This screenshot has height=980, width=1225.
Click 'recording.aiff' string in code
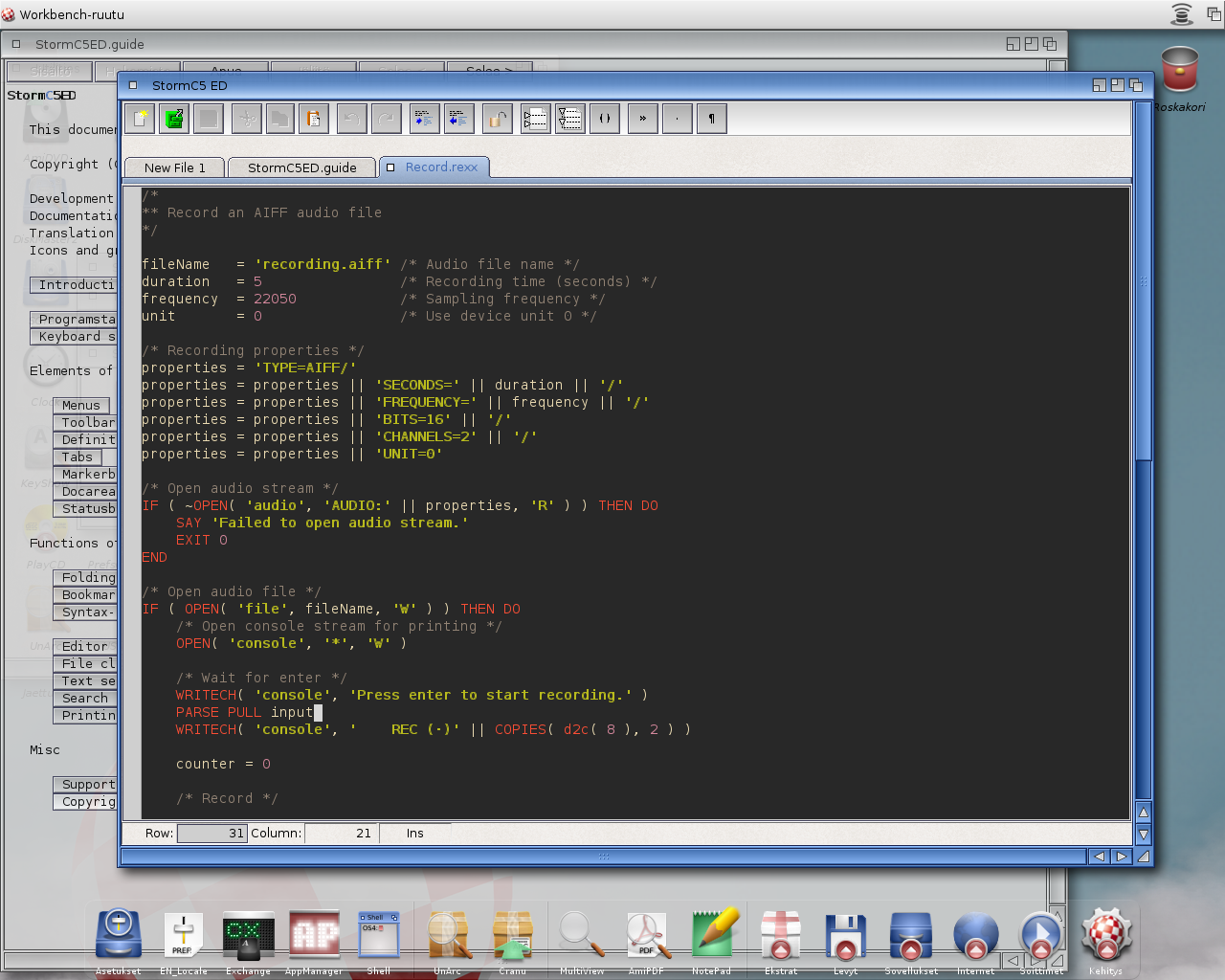tap(323, 264)
